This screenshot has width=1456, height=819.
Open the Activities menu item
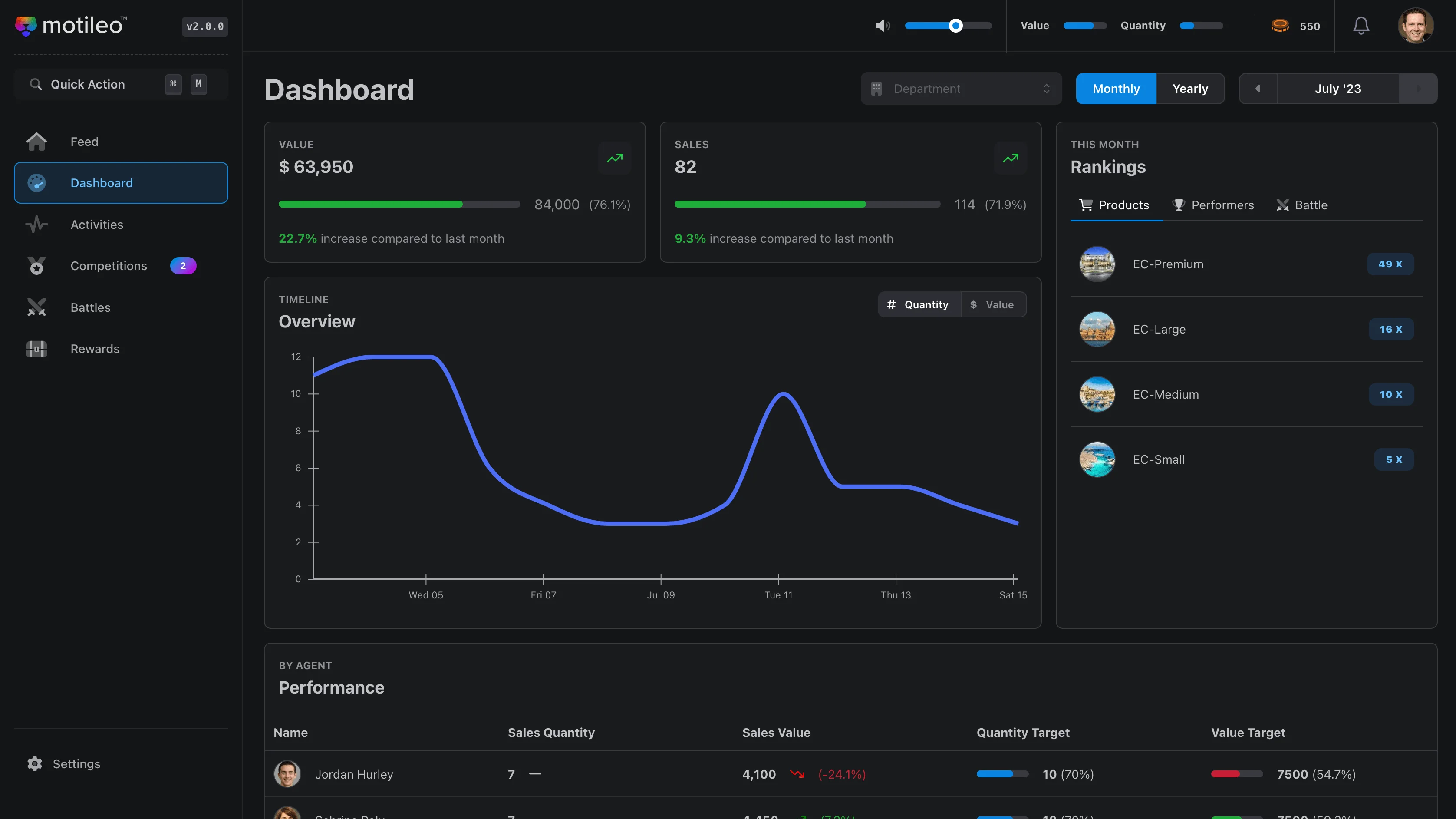click(x=121, y=225)
